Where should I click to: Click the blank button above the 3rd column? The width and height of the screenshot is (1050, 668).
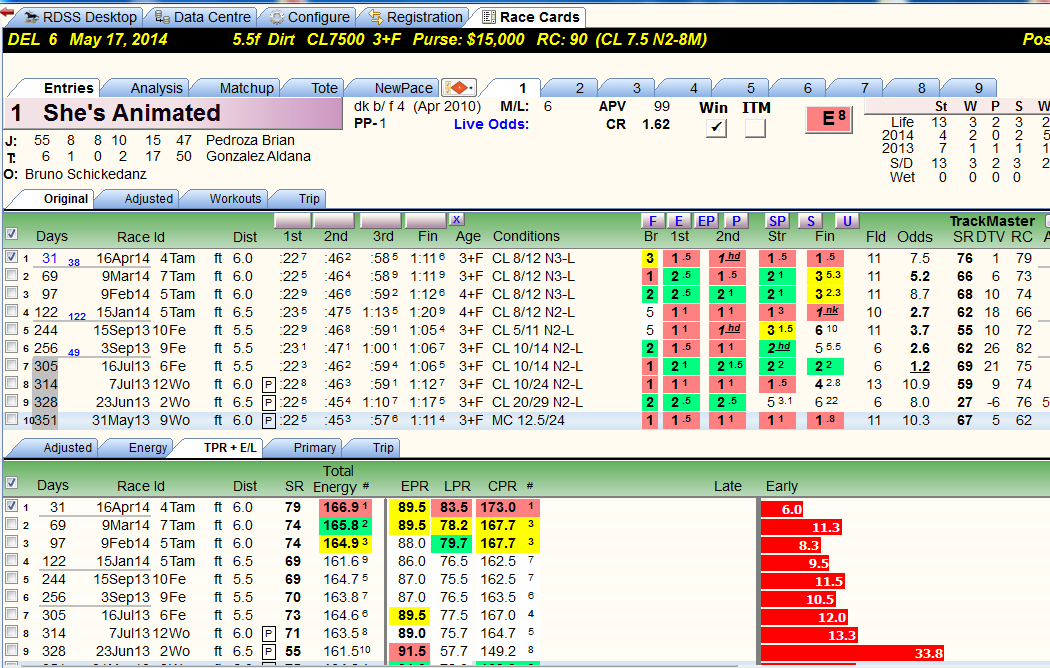click(380, 220)
